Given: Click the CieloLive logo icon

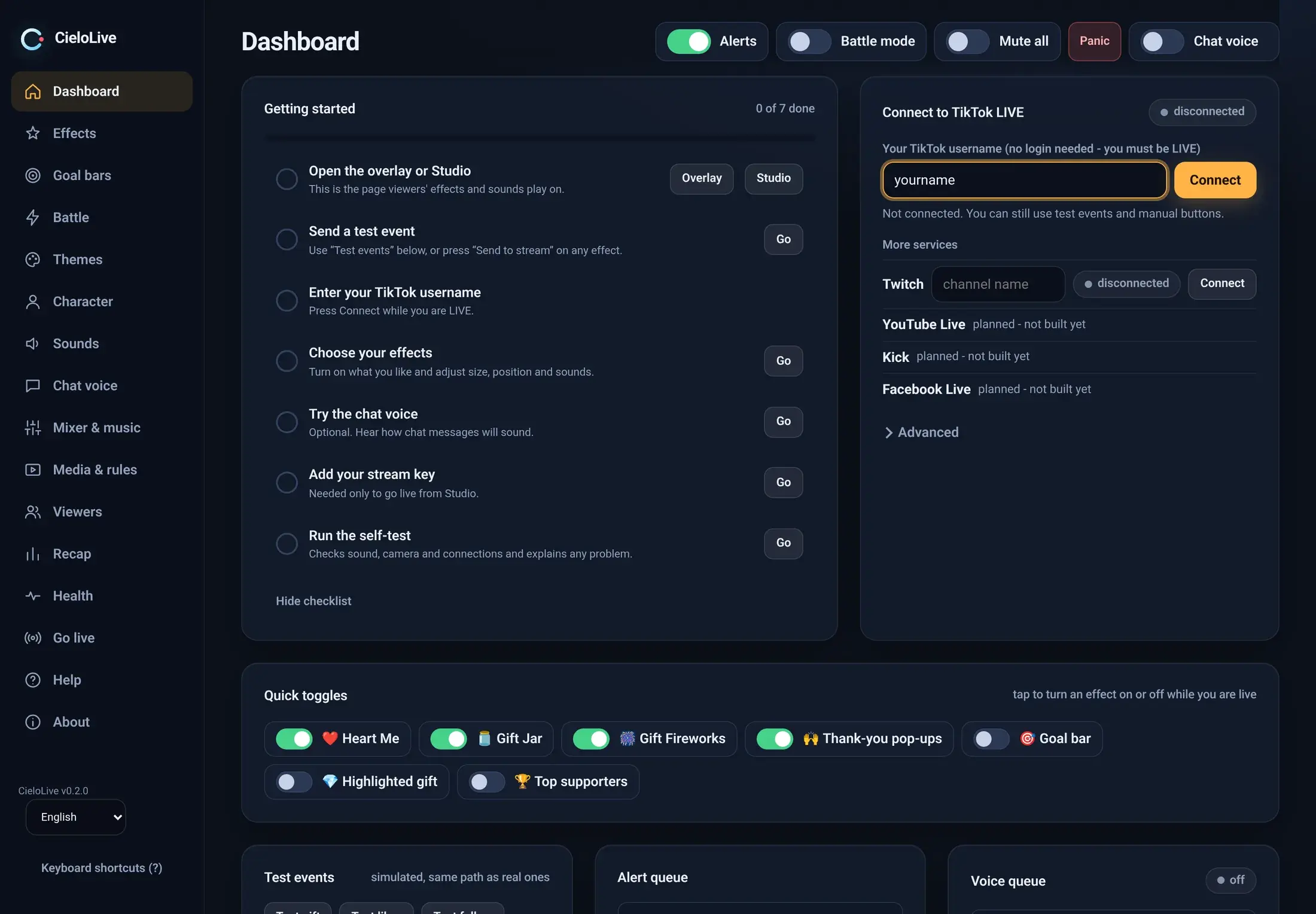Looking at the screenshot, I should 32,39.
